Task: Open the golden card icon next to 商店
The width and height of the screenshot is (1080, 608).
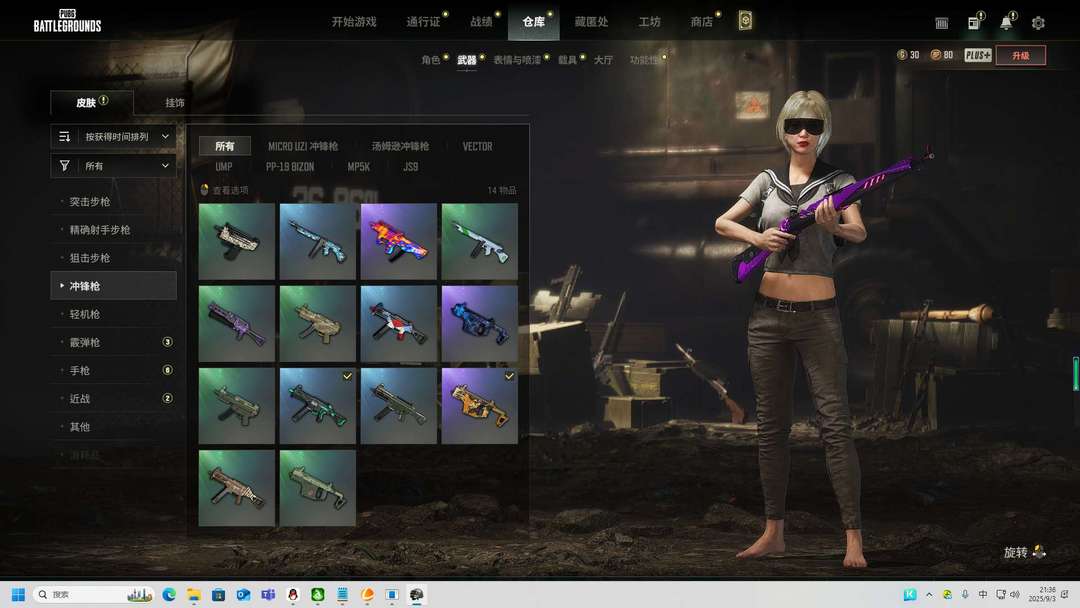Action: [x=745, y=21]
